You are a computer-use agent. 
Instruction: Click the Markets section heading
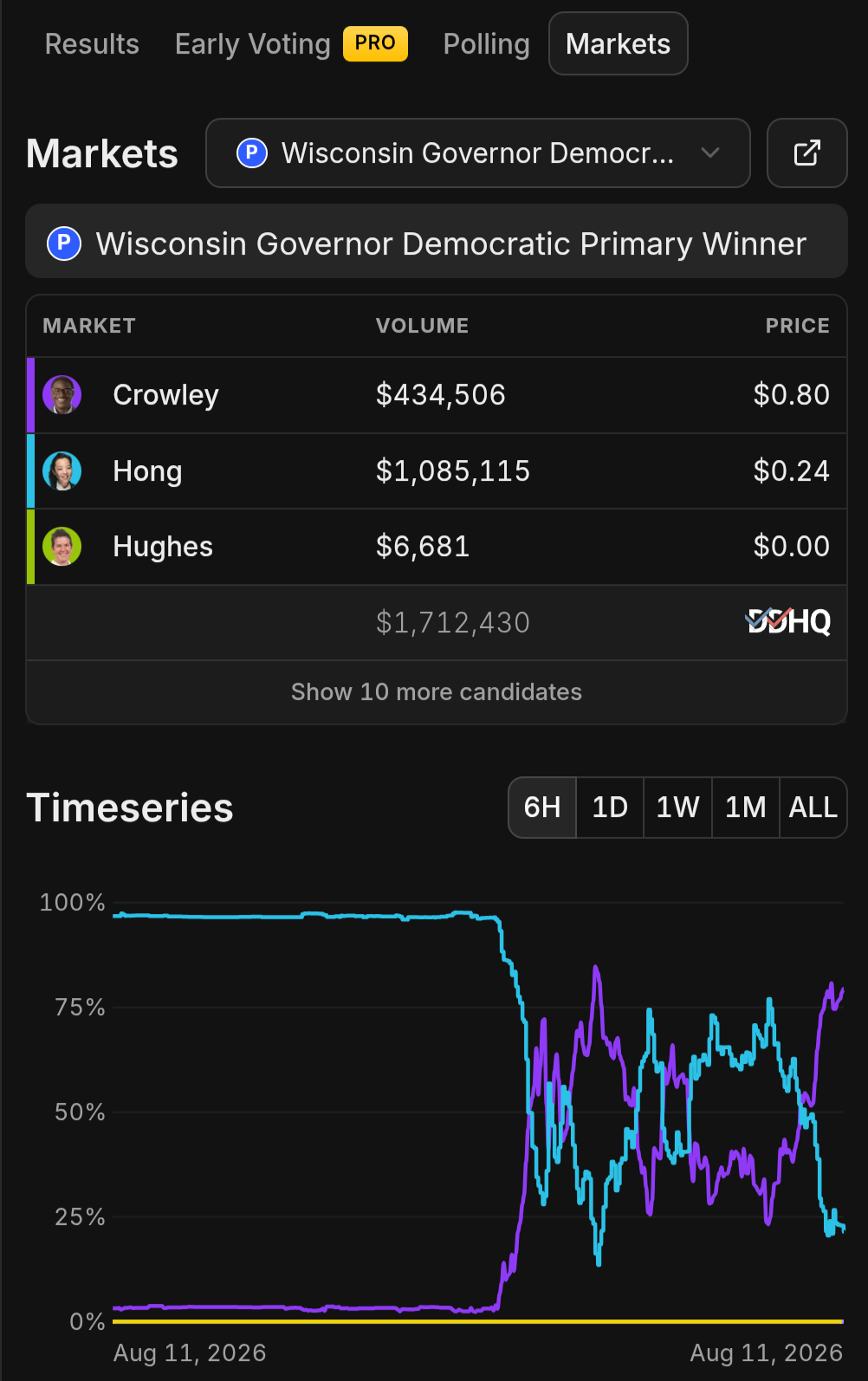(102, 153)
